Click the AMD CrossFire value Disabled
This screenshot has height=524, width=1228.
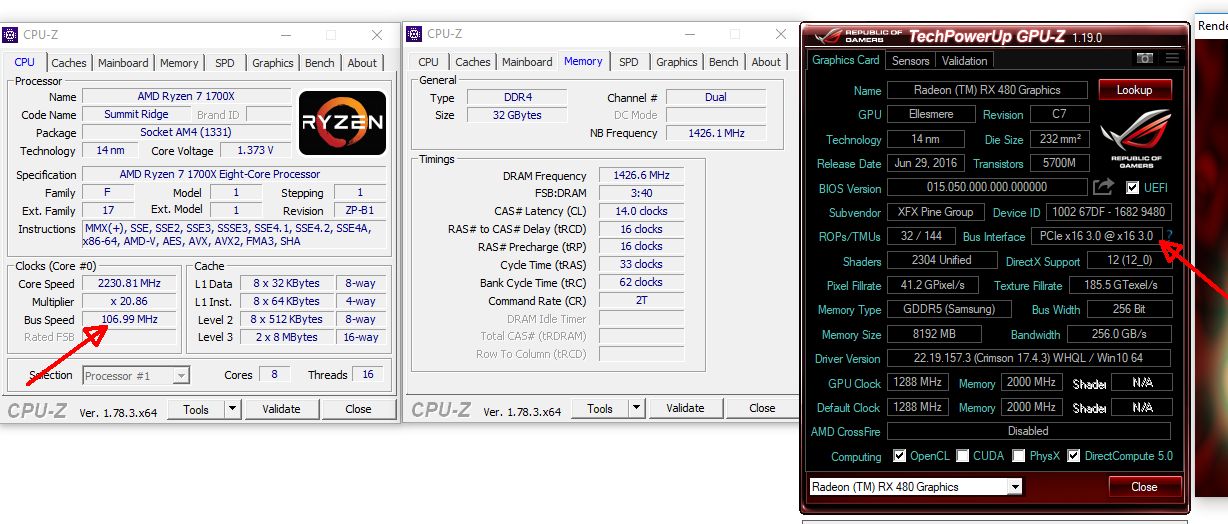pyautogui.click(x=1029, y=431)
